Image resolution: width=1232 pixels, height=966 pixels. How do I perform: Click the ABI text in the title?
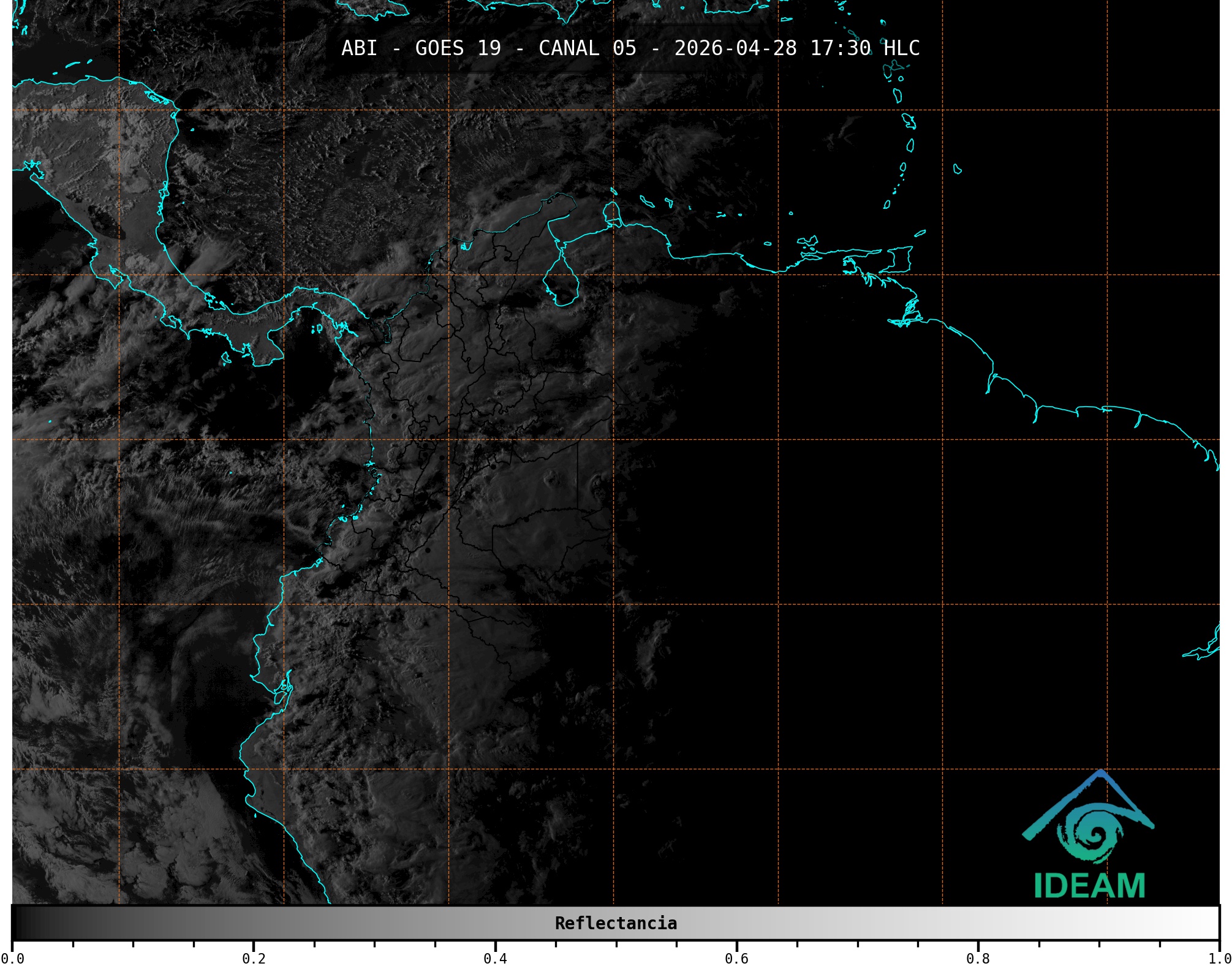coord(359,48)
